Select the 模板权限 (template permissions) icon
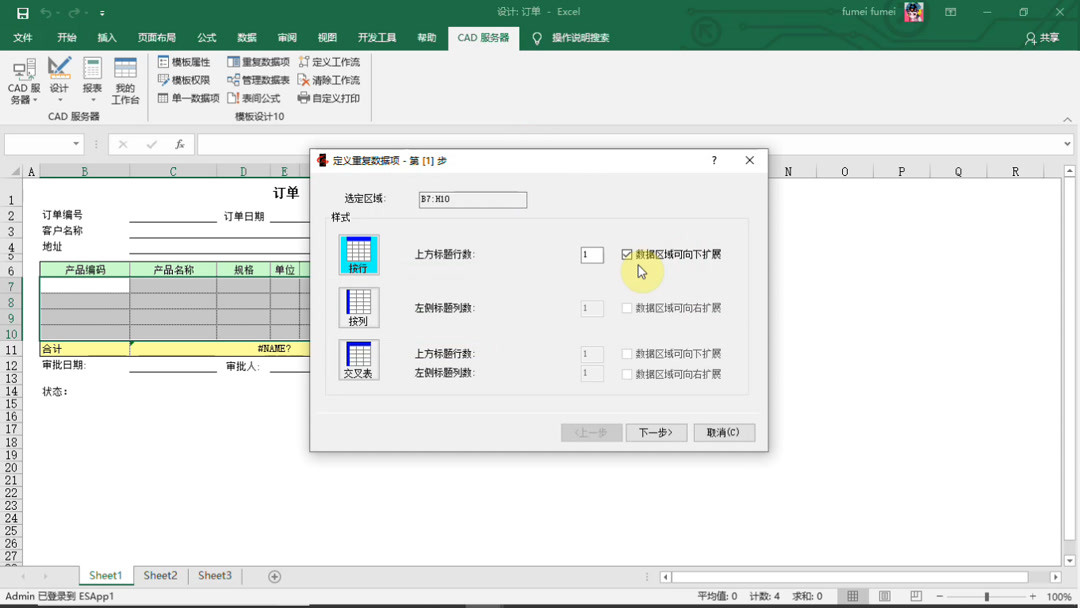The width and height of the screenshot is (1080, 608). click(185, 80)
